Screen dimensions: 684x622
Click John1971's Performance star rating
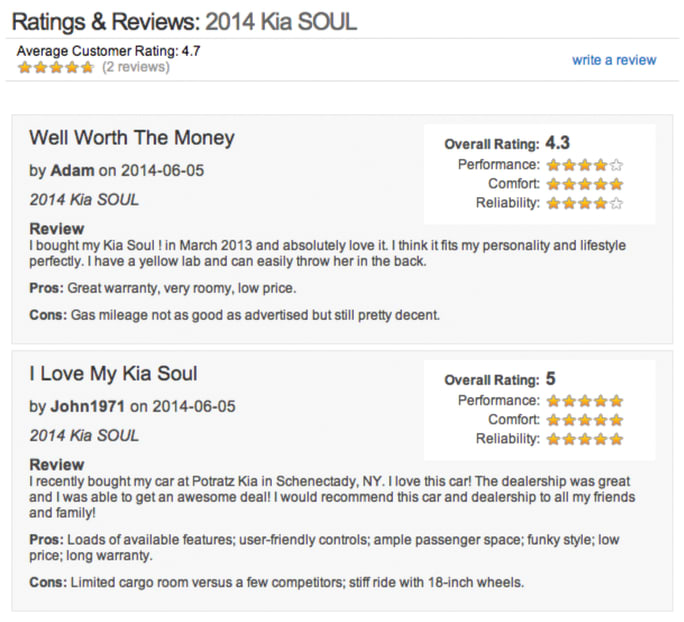[585, 400]
